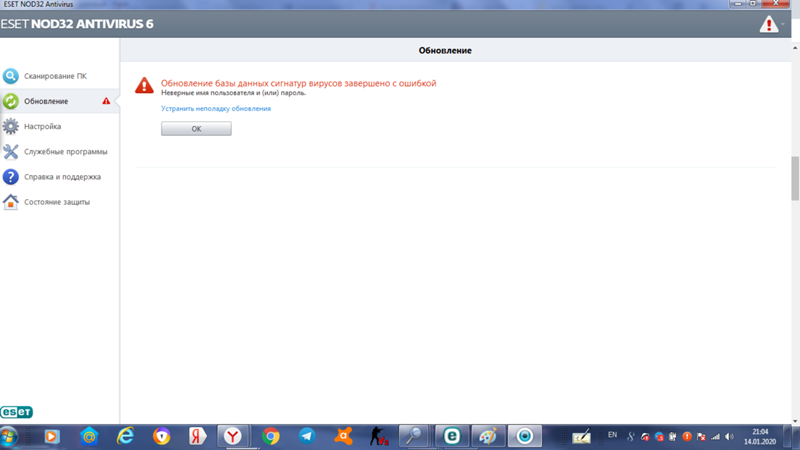
Task: Switch to Yandex Browser in the taskbar
Action: click(x=233, y=437)
